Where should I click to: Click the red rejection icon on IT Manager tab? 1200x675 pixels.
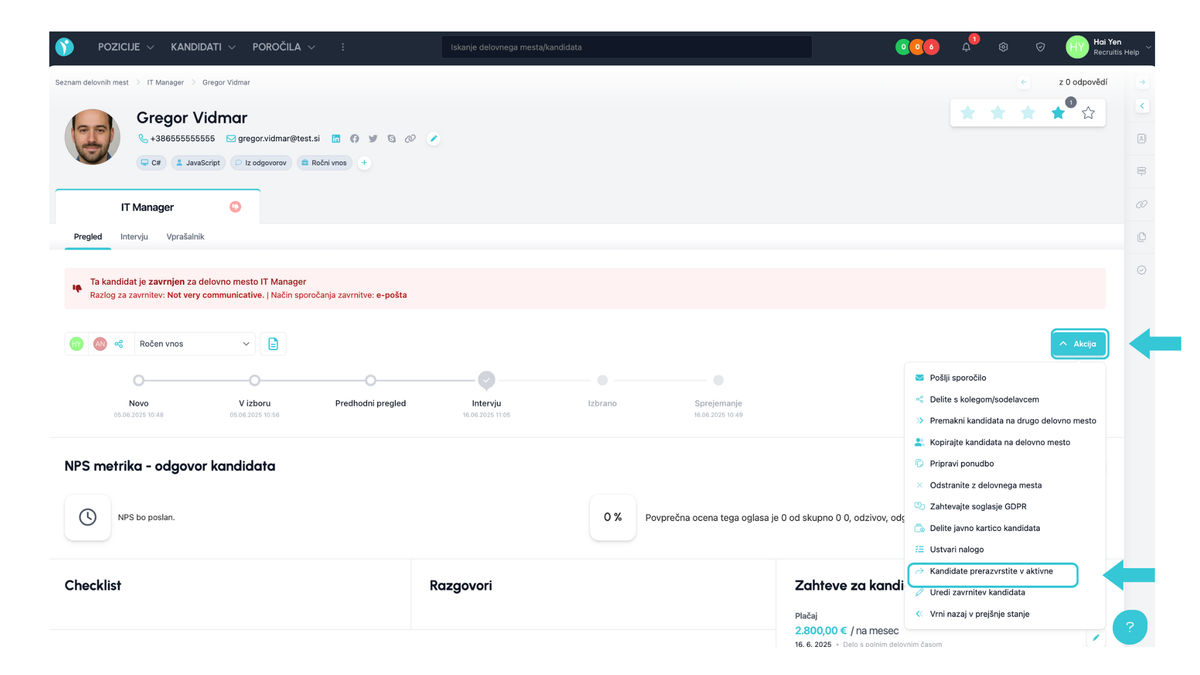[x=235, y=207]
